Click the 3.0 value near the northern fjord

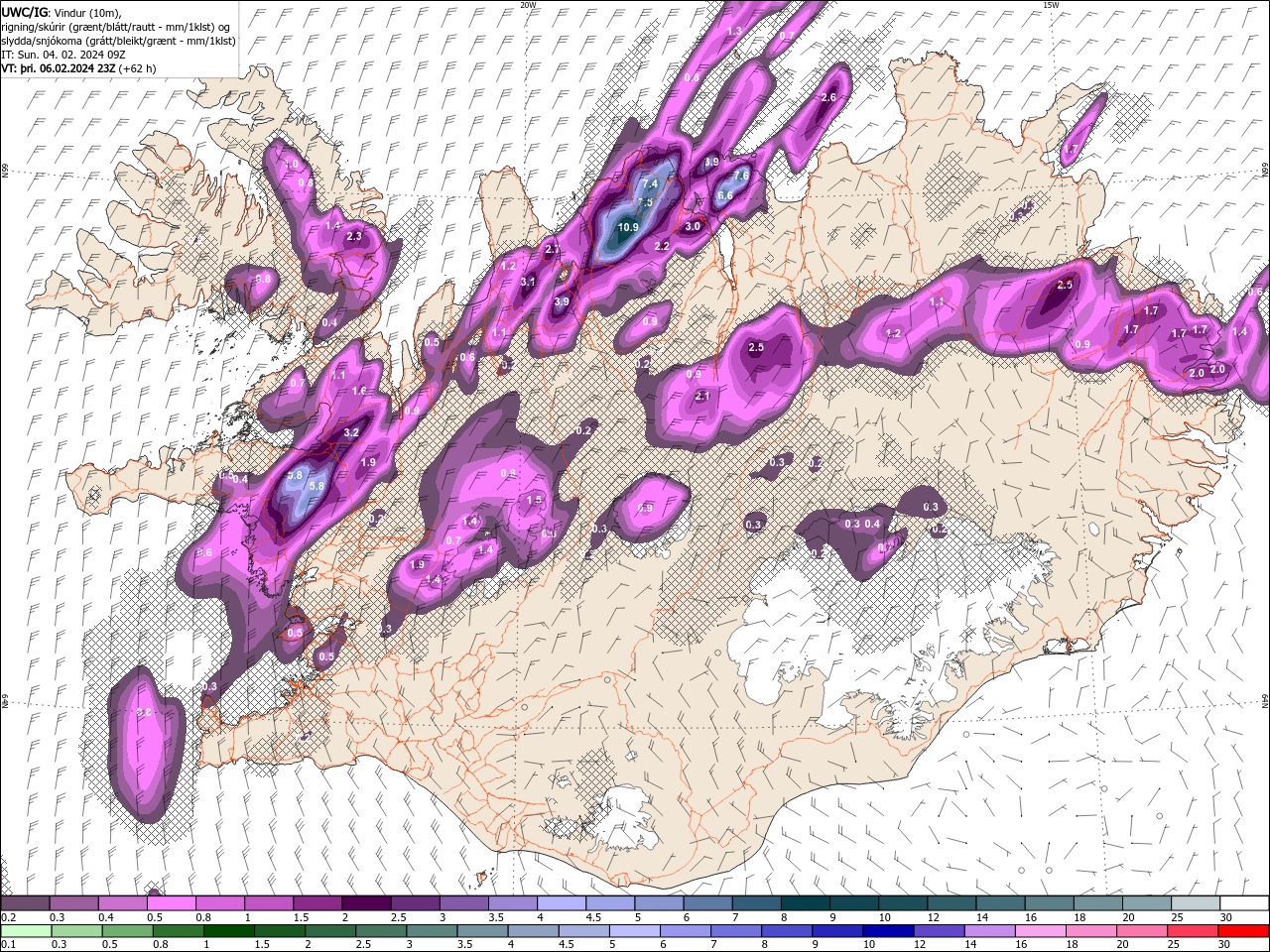[x=693, y=226]
